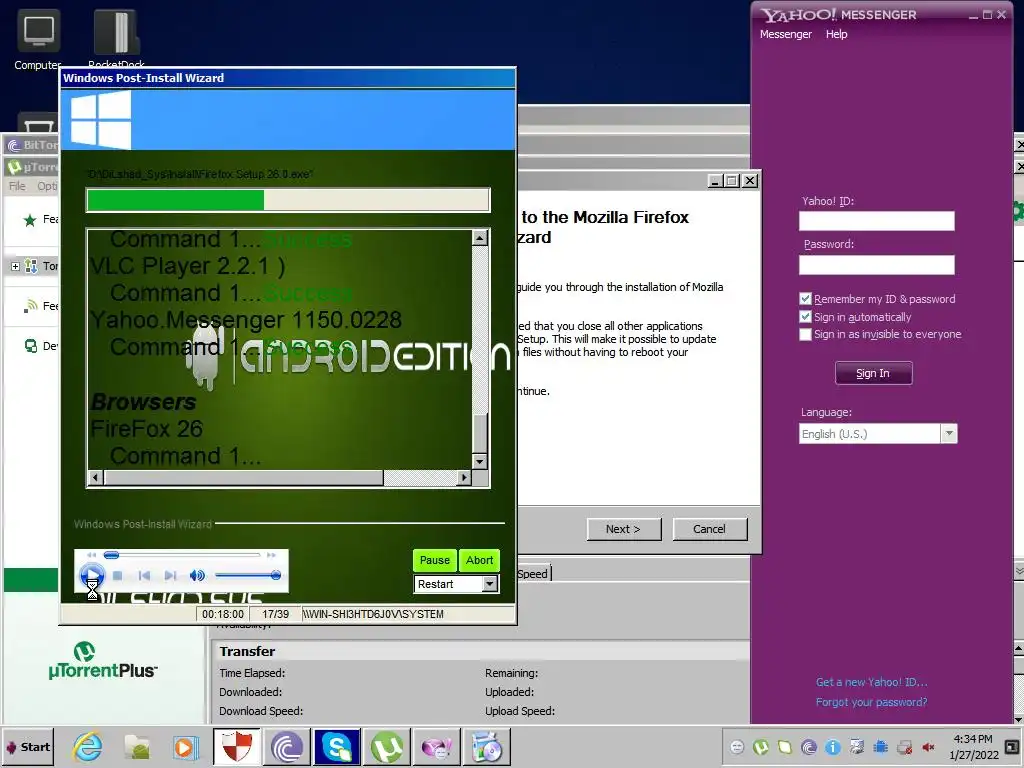The width and height of the screenshot is (1024, 768).
Task: Click the blue info tray icon
Action: 833,747
